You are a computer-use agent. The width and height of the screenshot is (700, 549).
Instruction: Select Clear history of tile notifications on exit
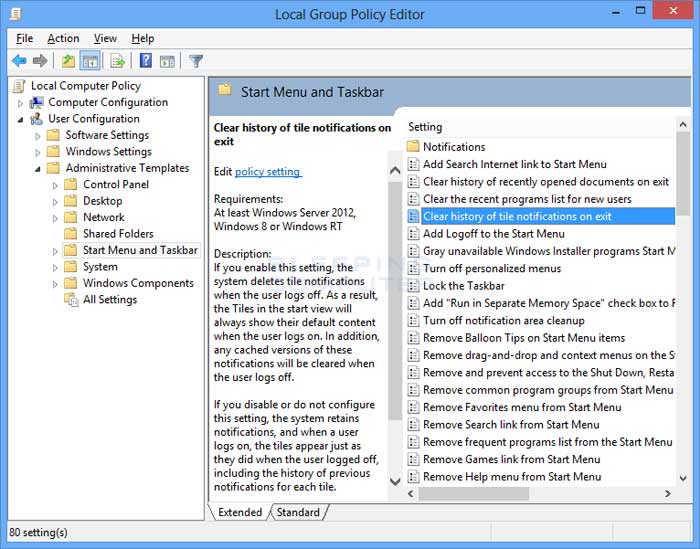(x=548, y=216)
